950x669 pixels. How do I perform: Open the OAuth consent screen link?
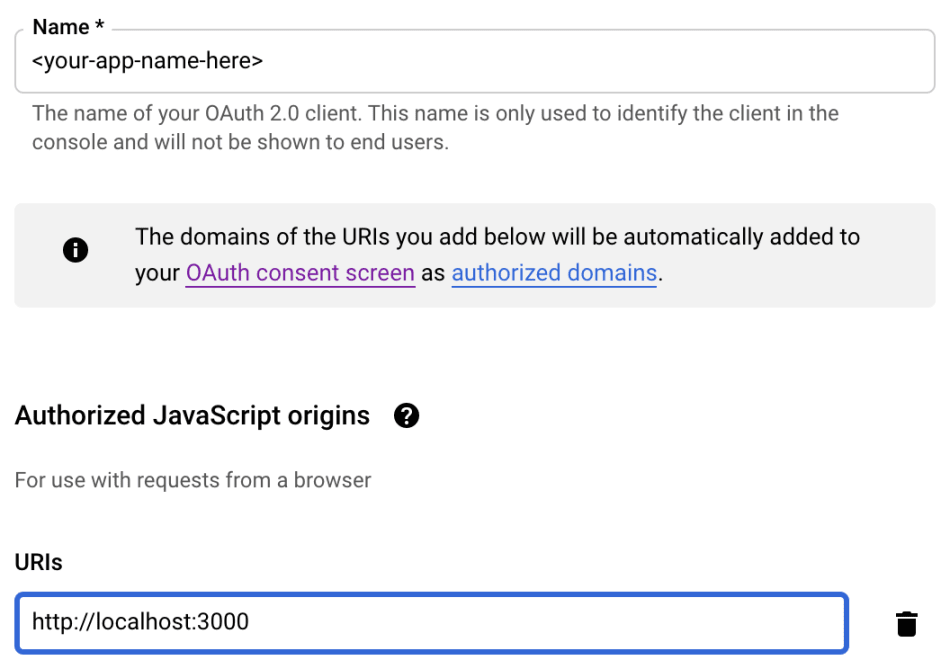click(300, 273)
